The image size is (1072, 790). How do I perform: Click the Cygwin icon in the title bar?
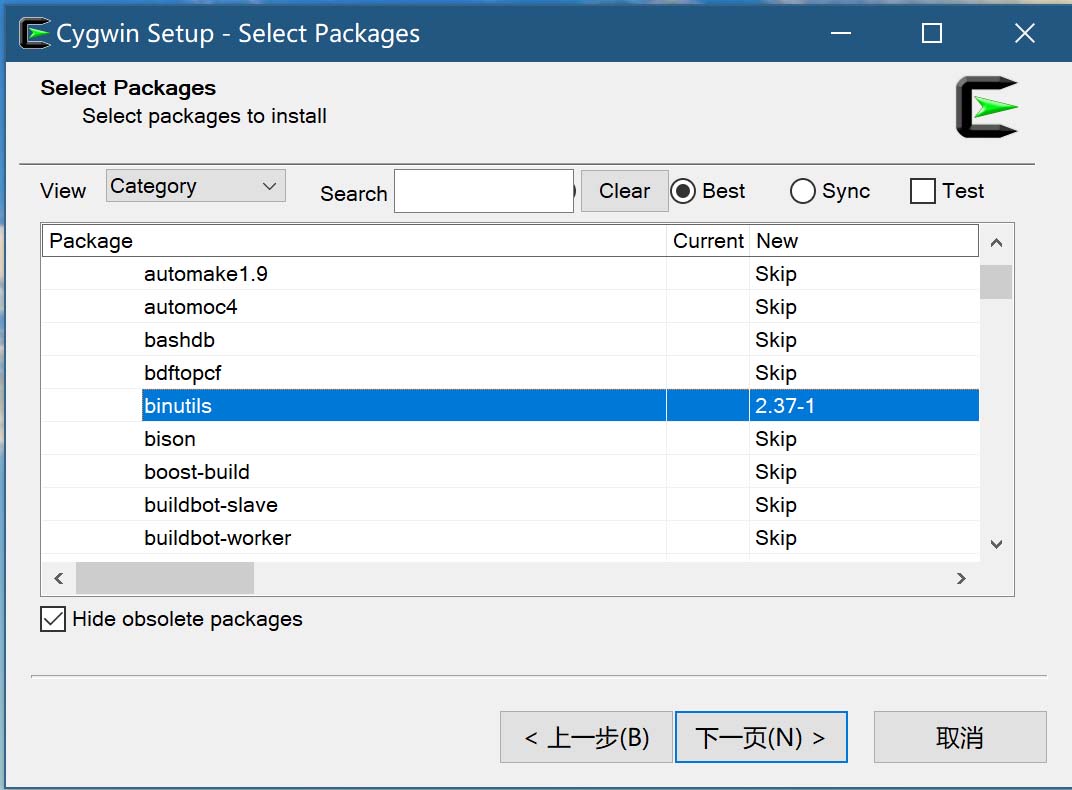(x=34, y=33)
